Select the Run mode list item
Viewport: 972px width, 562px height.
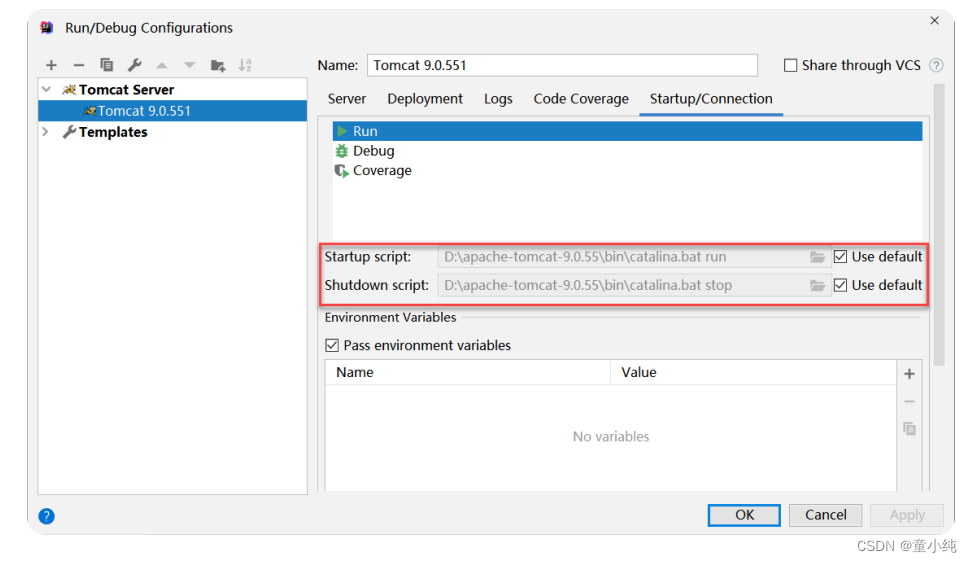click(x=627, y=131)
